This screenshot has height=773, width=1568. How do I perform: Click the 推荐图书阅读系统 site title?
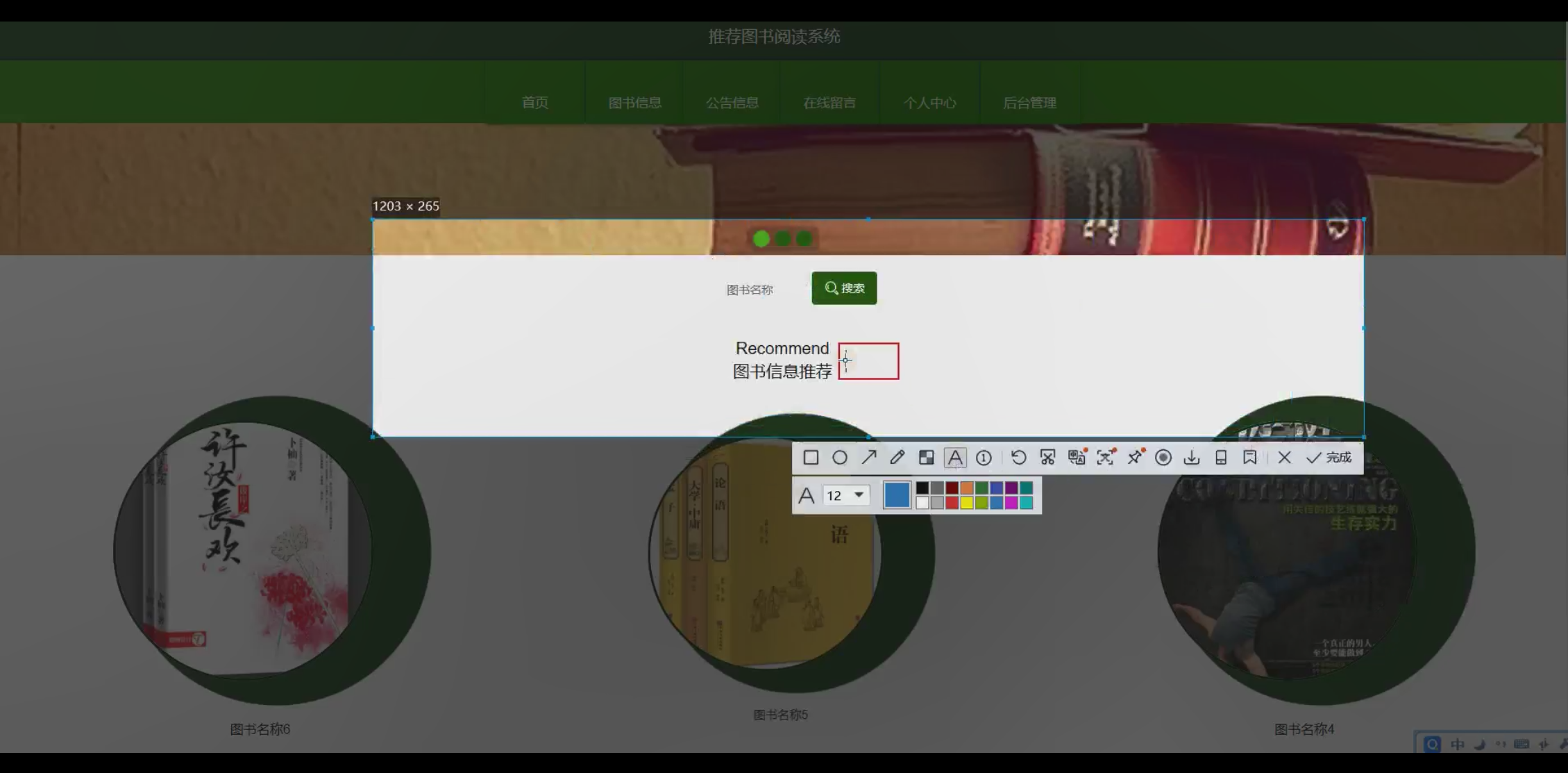(x=774, y=37)
